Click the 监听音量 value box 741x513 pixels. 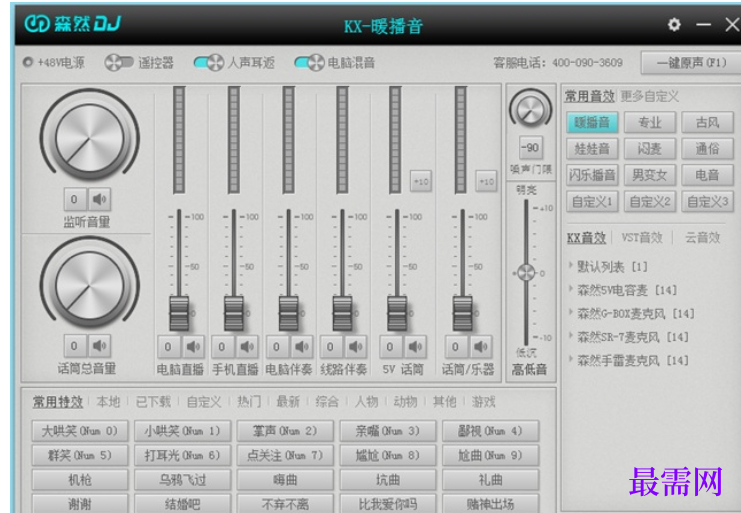[75, 199]
